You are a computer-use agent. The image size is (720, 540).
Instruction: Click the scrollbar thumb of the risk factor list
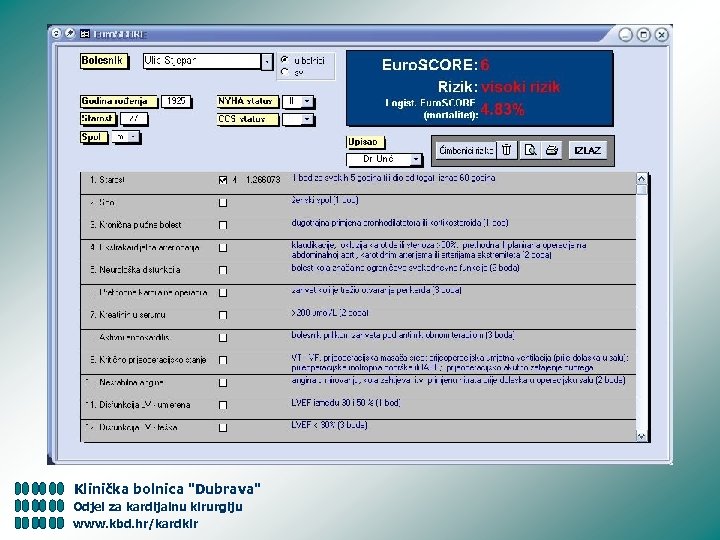tap(641, 190)
